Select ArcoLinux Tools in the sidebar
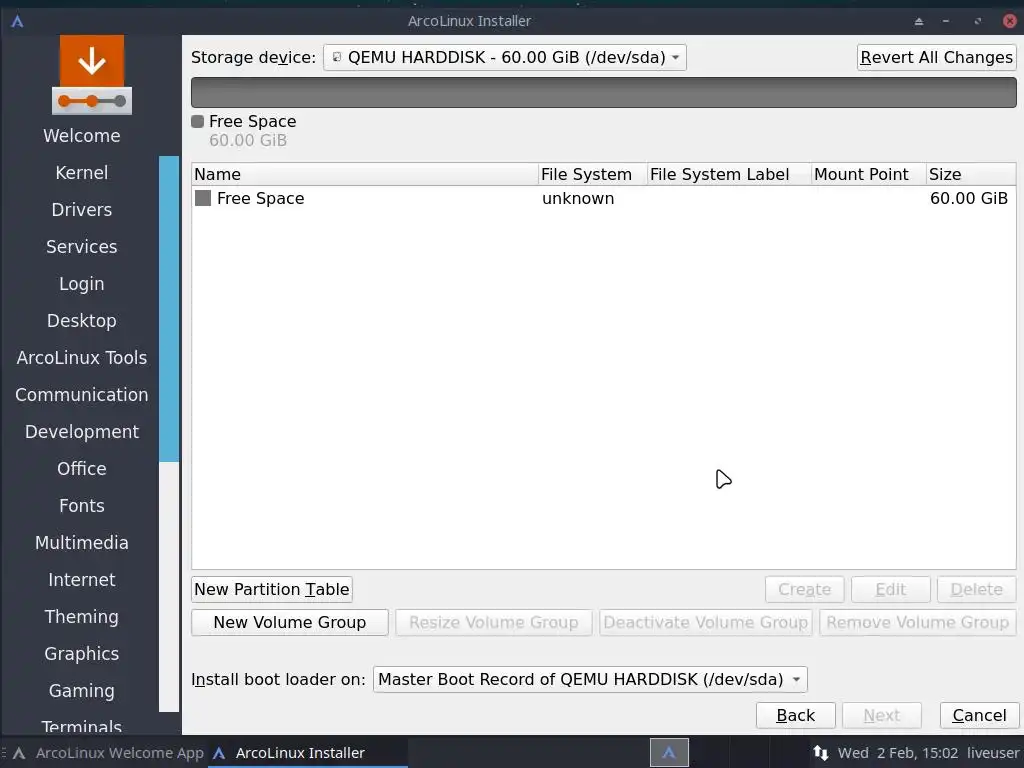1024x768 pixels. [82, 358]
